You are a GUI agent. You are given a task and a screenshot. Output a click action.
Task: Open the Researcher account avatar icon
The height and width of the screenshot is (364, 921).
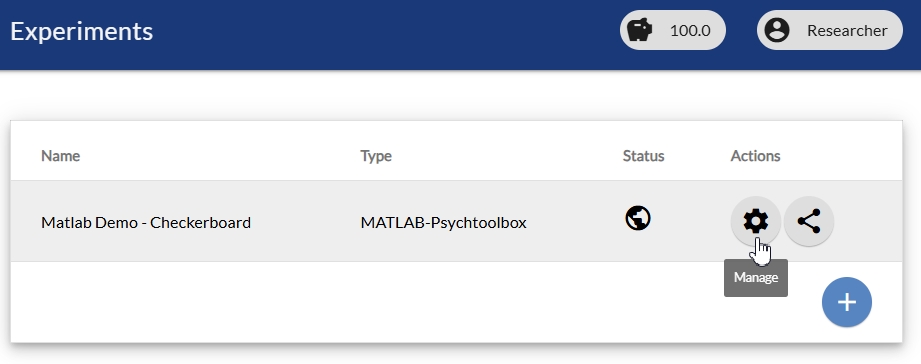coord(777,30)
